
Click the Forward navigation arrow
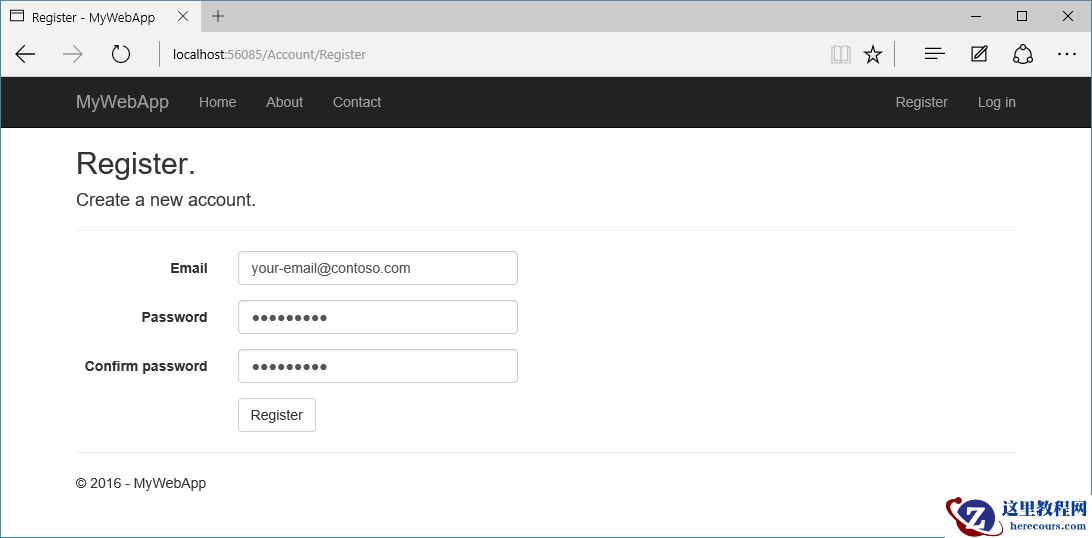(73, 55)
